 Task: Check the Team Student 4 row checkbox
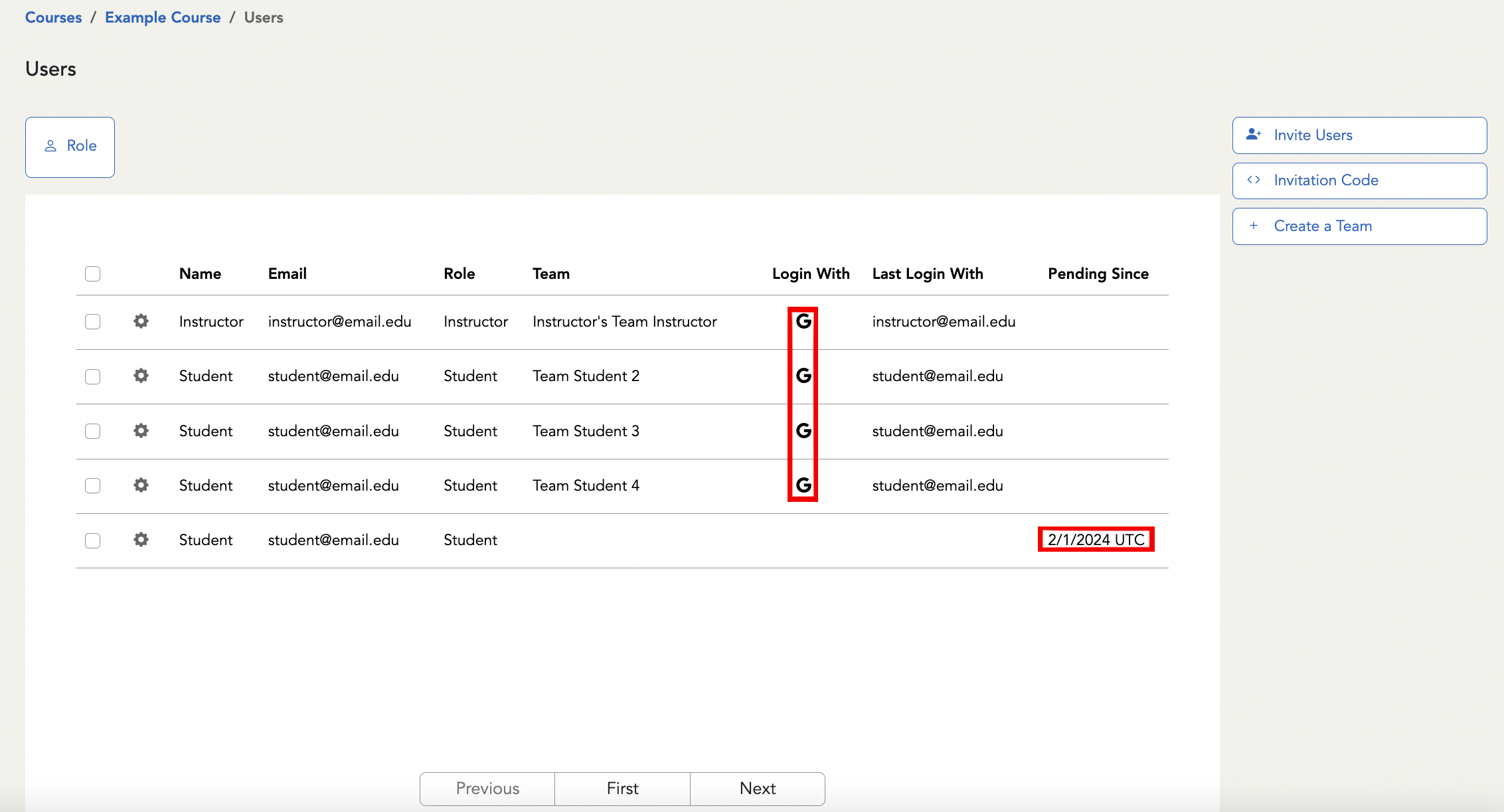coord(93,485)
